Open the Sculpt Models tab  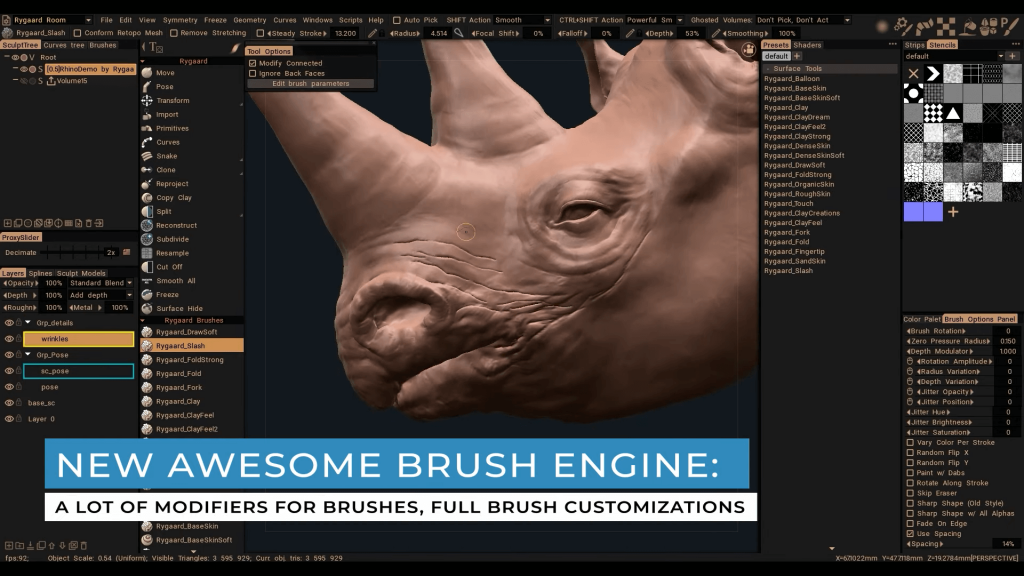pyautogui.click(x=80, y=274)
